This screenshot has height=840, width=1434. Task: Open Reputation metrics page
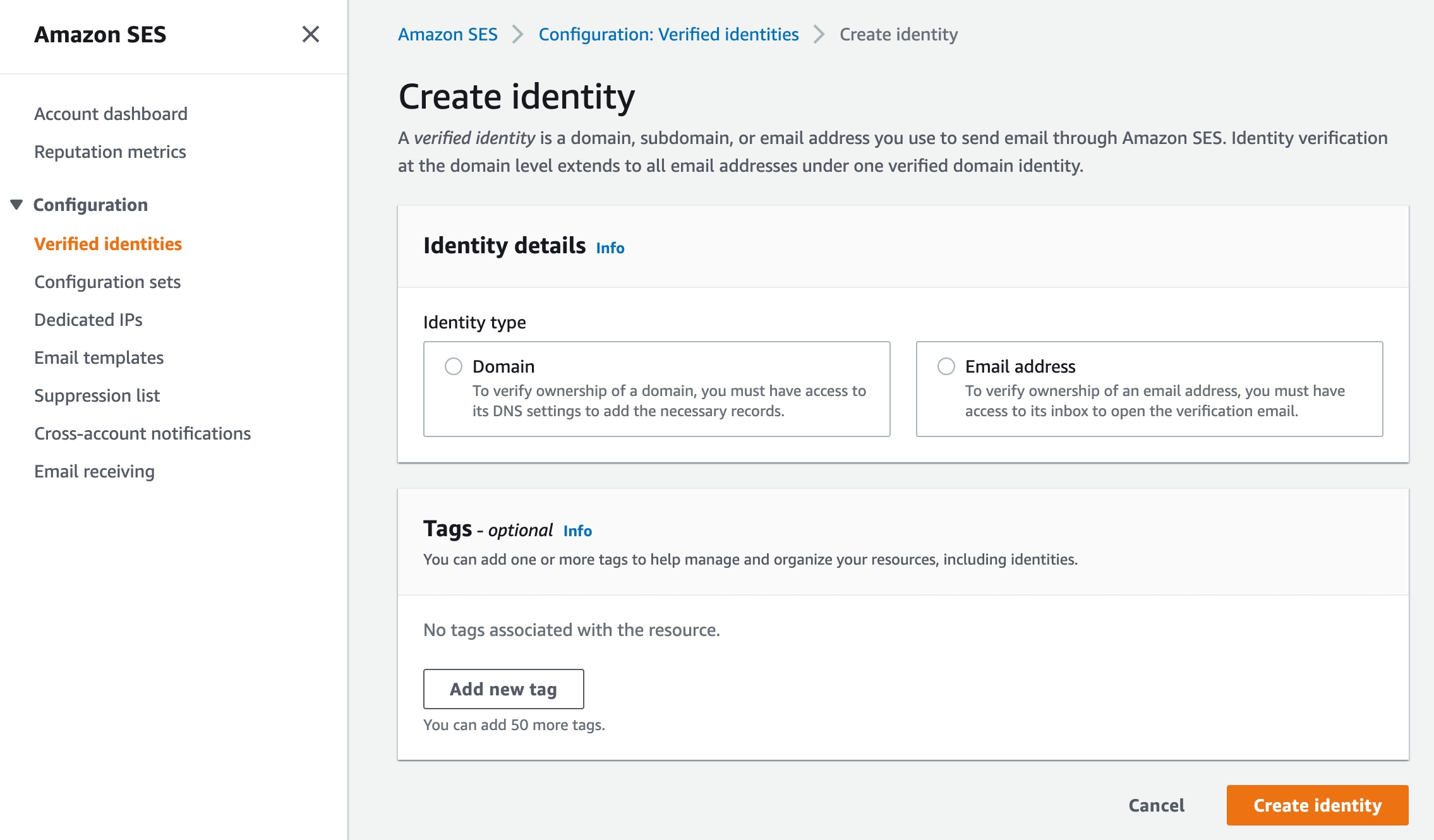coord(110,152)
